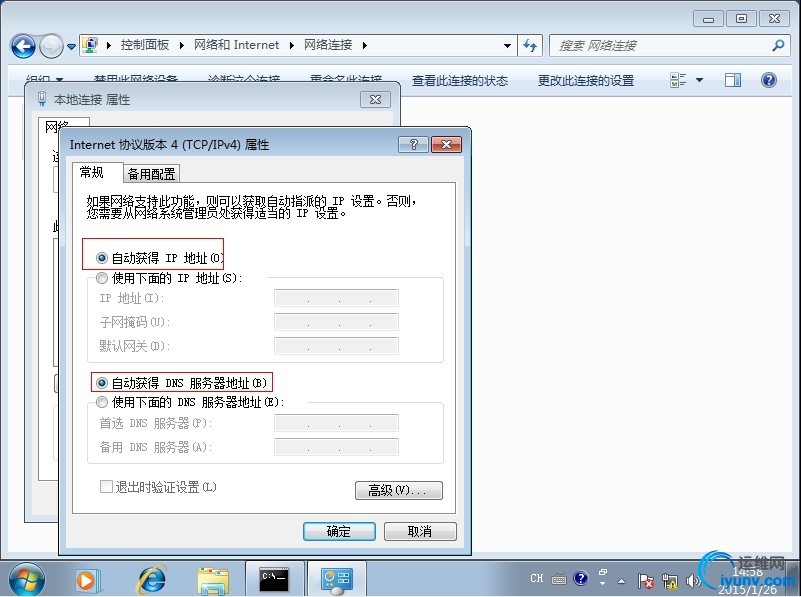801x597 pixels.
Task: Maximize the 网络连接 Explorer window
Action: click(741, 19)
